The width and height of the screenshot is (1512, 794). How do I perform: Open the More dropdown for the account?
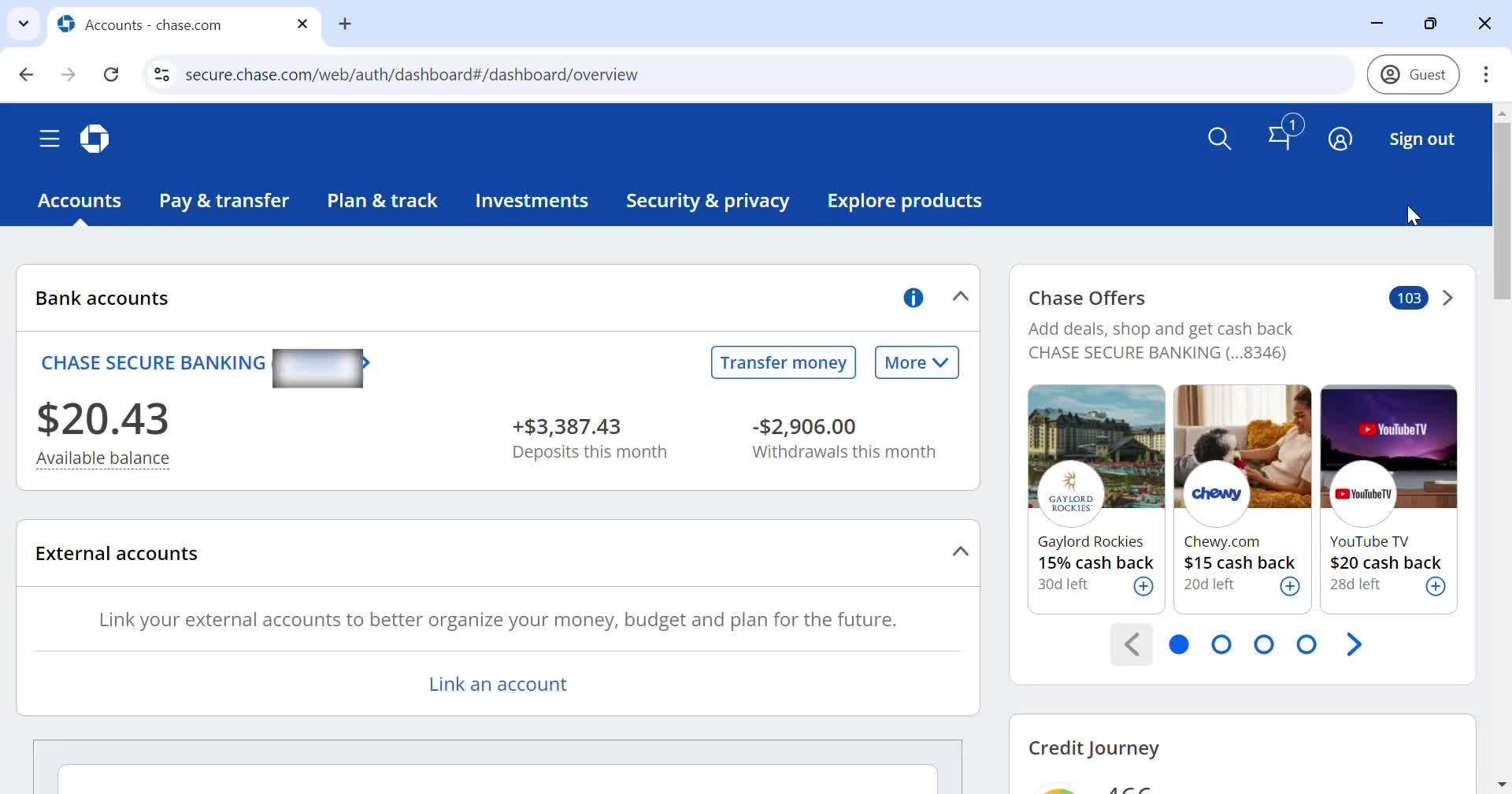click(916, 362)
